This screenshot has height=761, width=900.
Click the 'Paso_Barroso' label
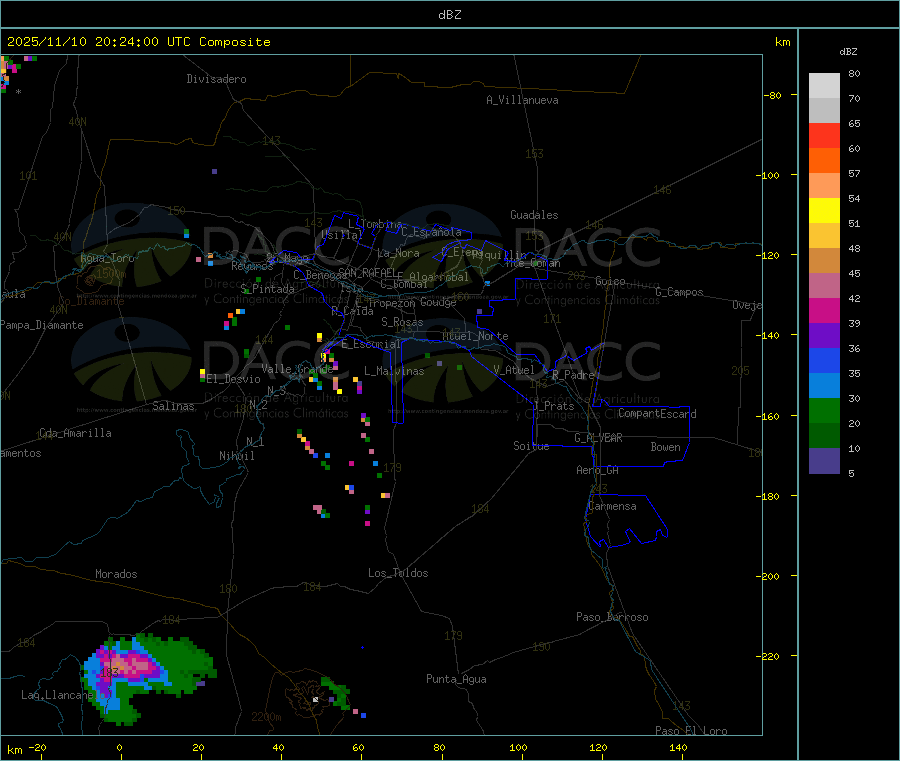pos(612,618)
